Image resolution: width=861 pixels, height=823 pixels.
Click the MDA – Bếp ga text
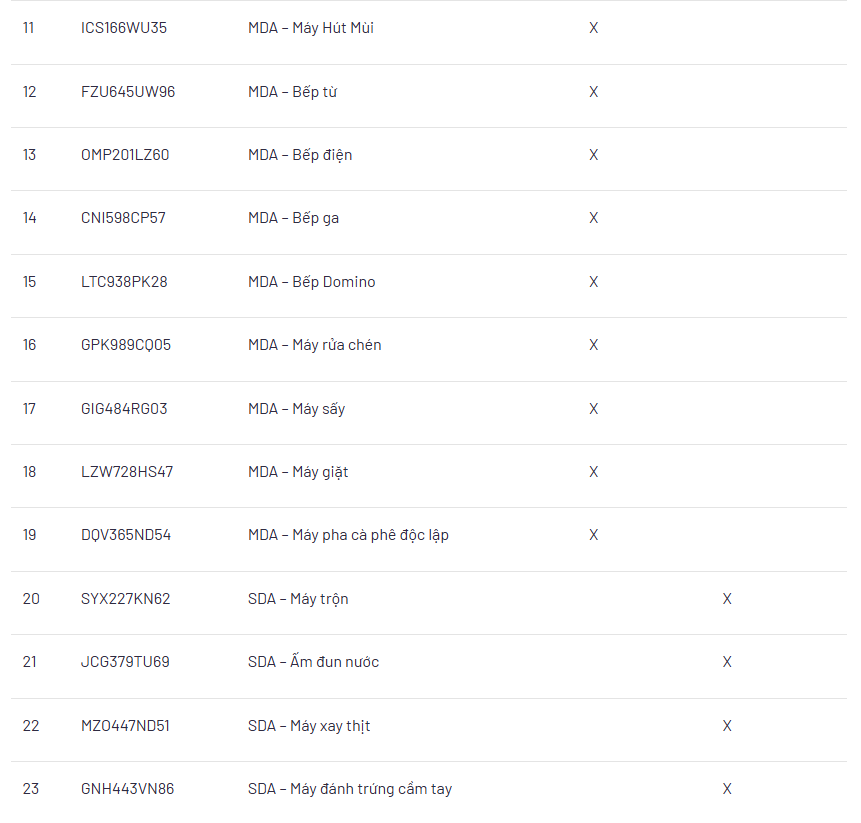click(x=293, y=218)
